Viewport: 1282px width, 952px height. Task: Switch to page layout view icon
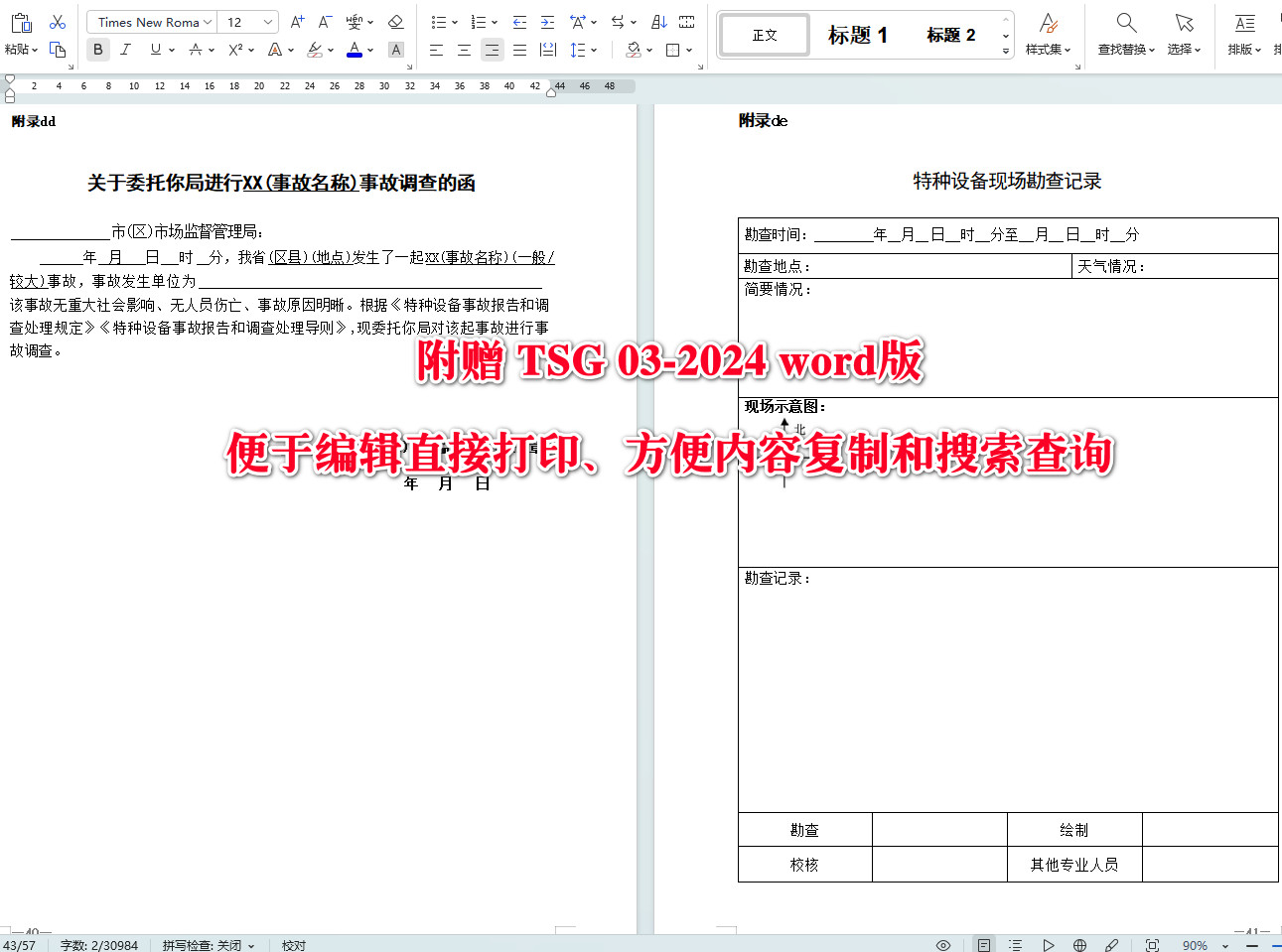coord(983,945)
